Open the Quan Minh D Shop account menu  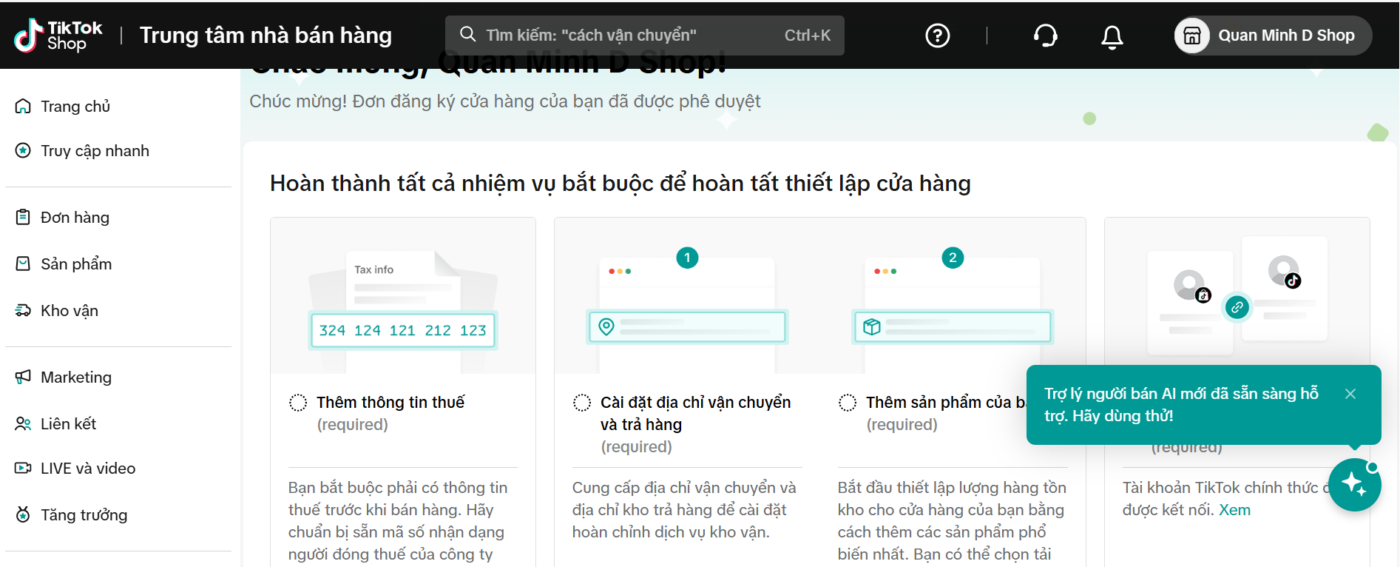(1273, 35)
